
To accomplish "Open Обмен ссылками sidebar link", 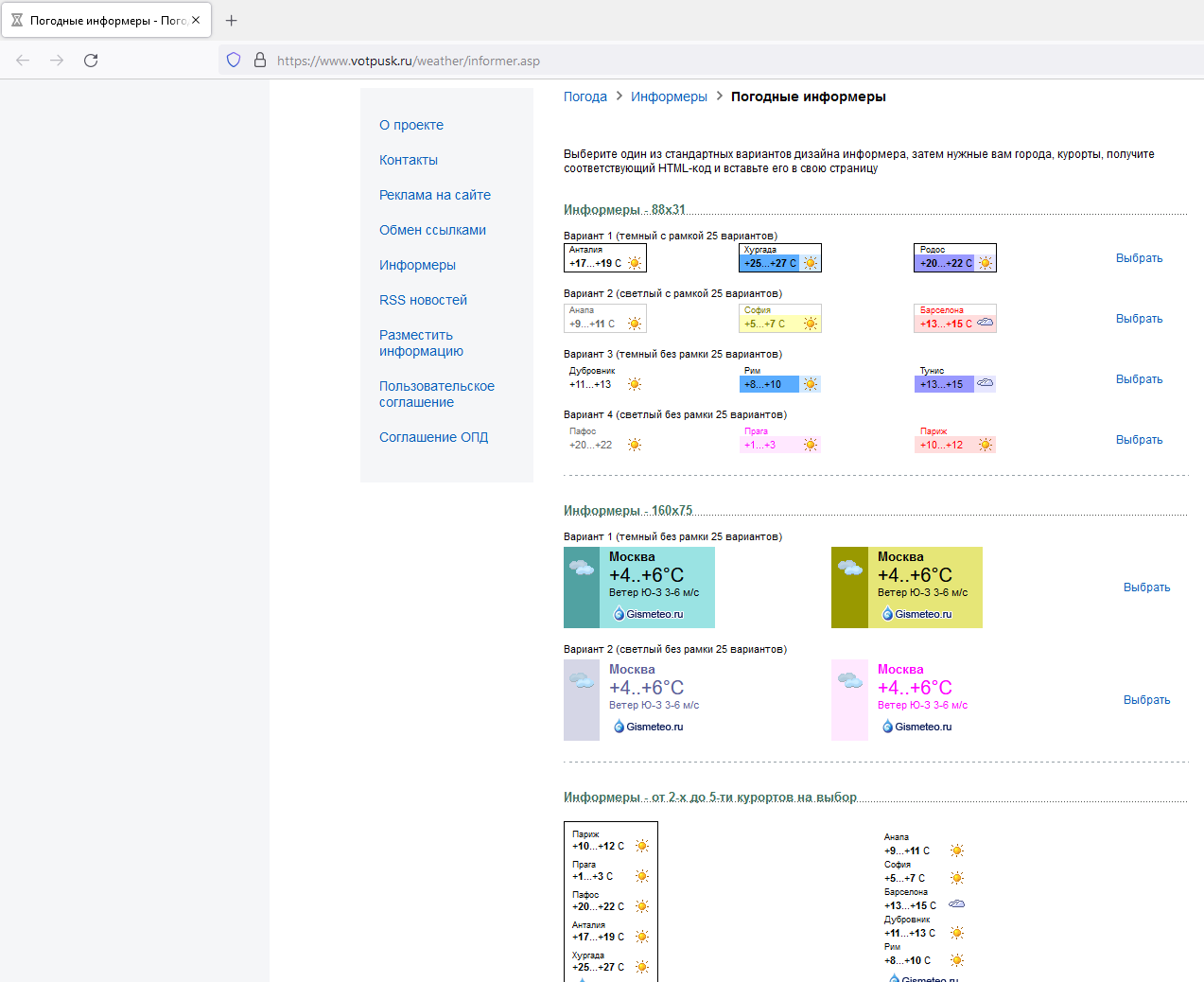I will pos(432,230).
